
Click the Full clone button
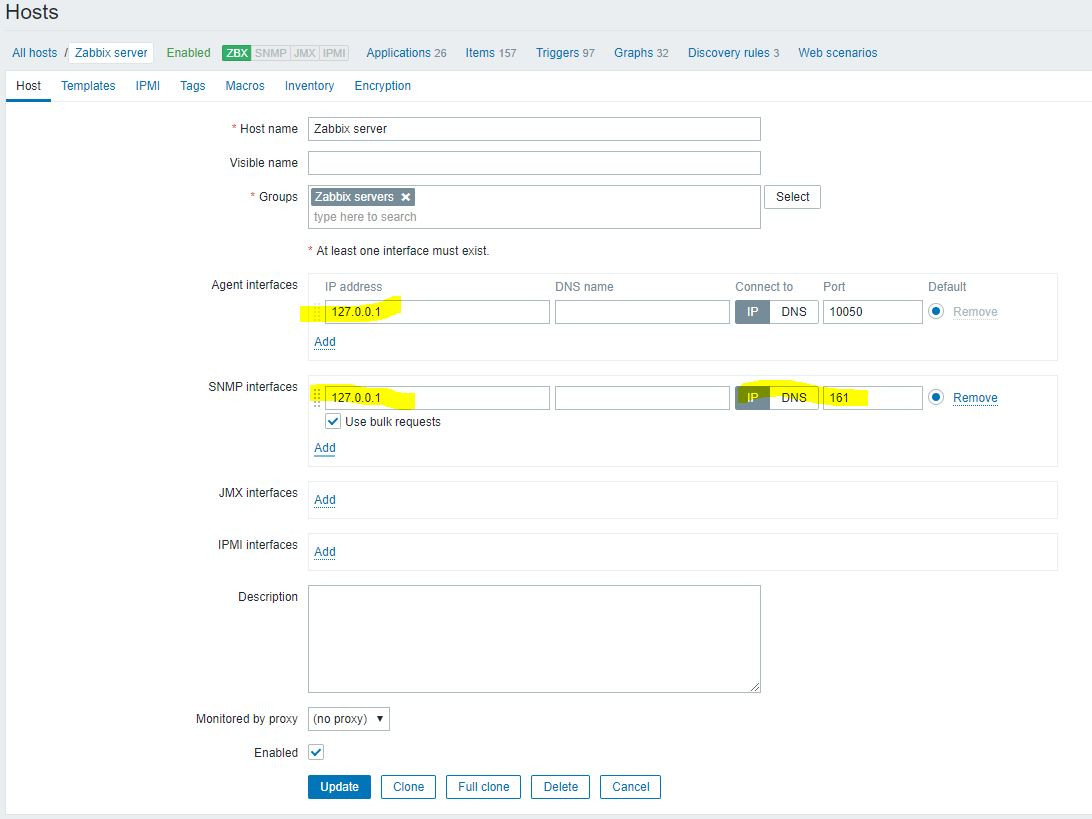[x=483, y=787]
